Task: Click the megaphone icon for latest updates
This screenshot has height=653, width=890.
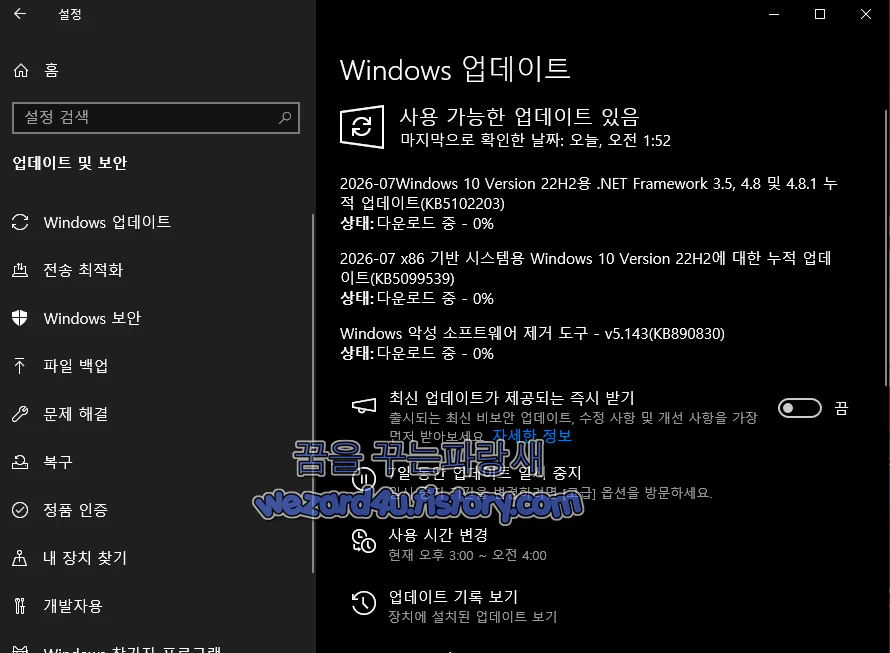Action: (364, 405)
